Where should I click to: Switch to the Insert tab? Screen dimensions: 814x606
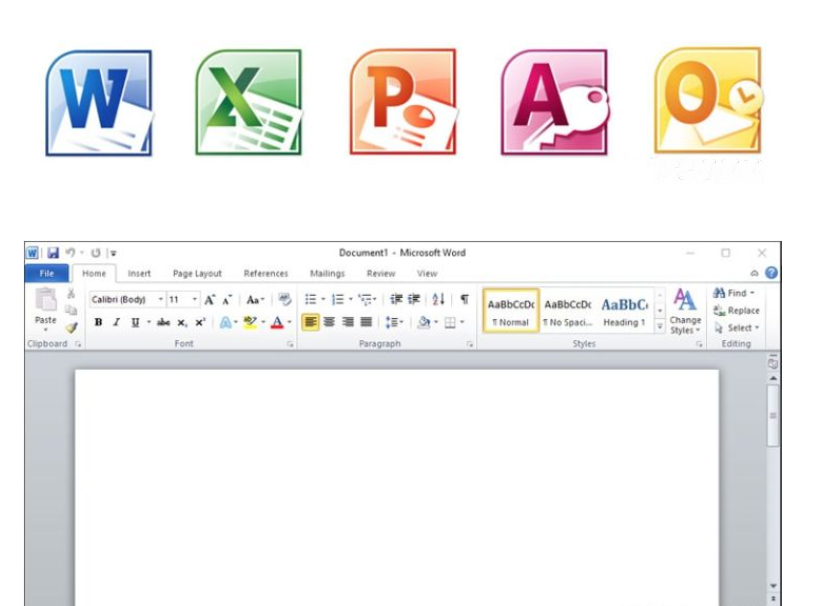click(x=139, y=273)
